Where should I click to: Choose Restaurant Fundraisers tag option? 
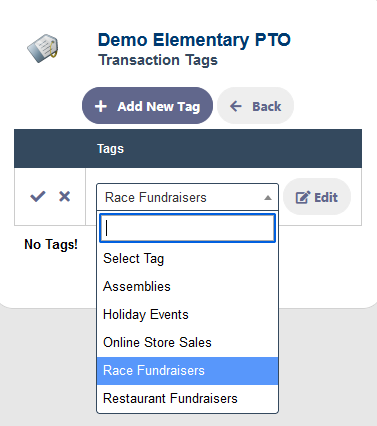pyautogui.click(x=187, y=399)
